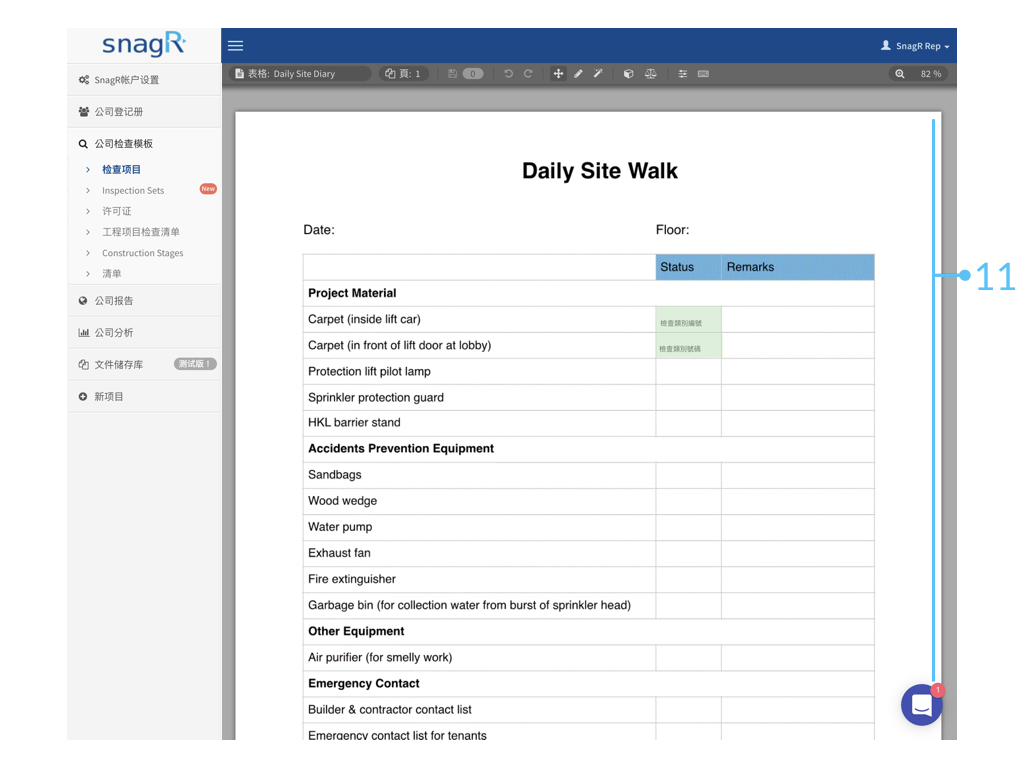Open Construction Stages submenu item
The height and width of the screenshot is (768, 1024).
142,253
